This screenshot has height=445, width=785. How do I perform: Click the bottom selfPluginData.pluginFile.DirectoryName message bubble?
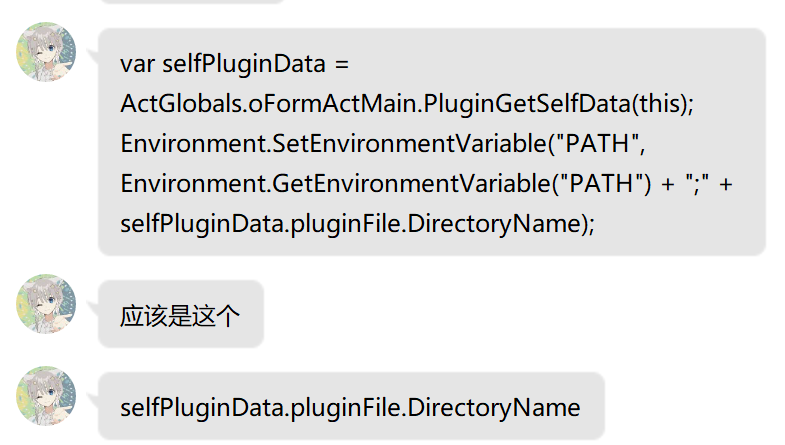click(350, 407)
